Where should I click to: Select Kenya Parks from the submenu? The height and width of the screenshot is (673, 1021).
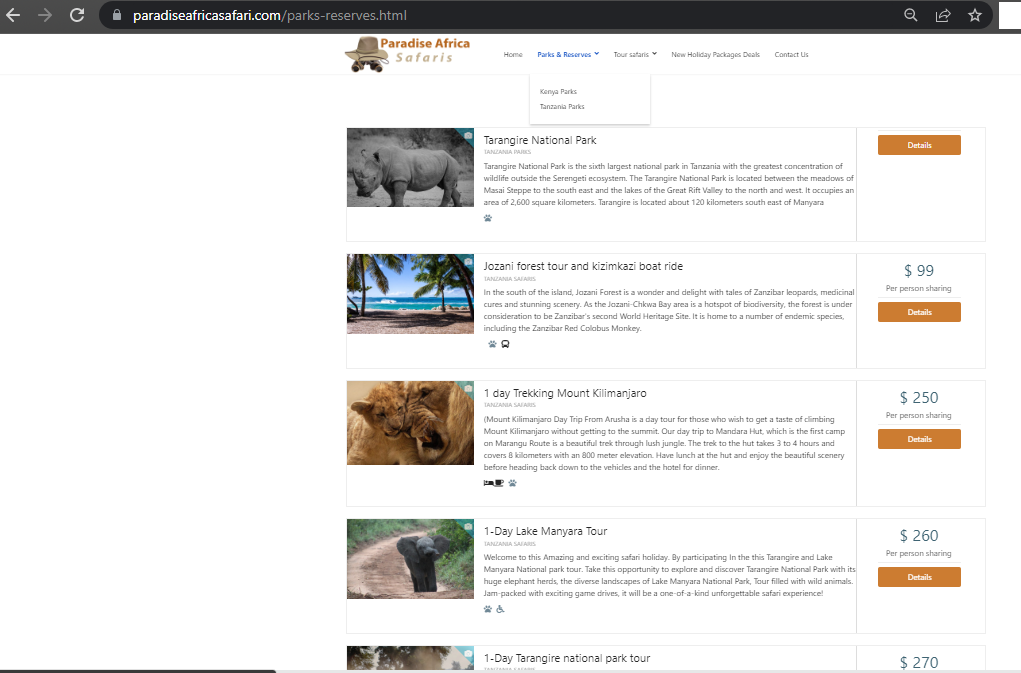[x=558, y=92]
